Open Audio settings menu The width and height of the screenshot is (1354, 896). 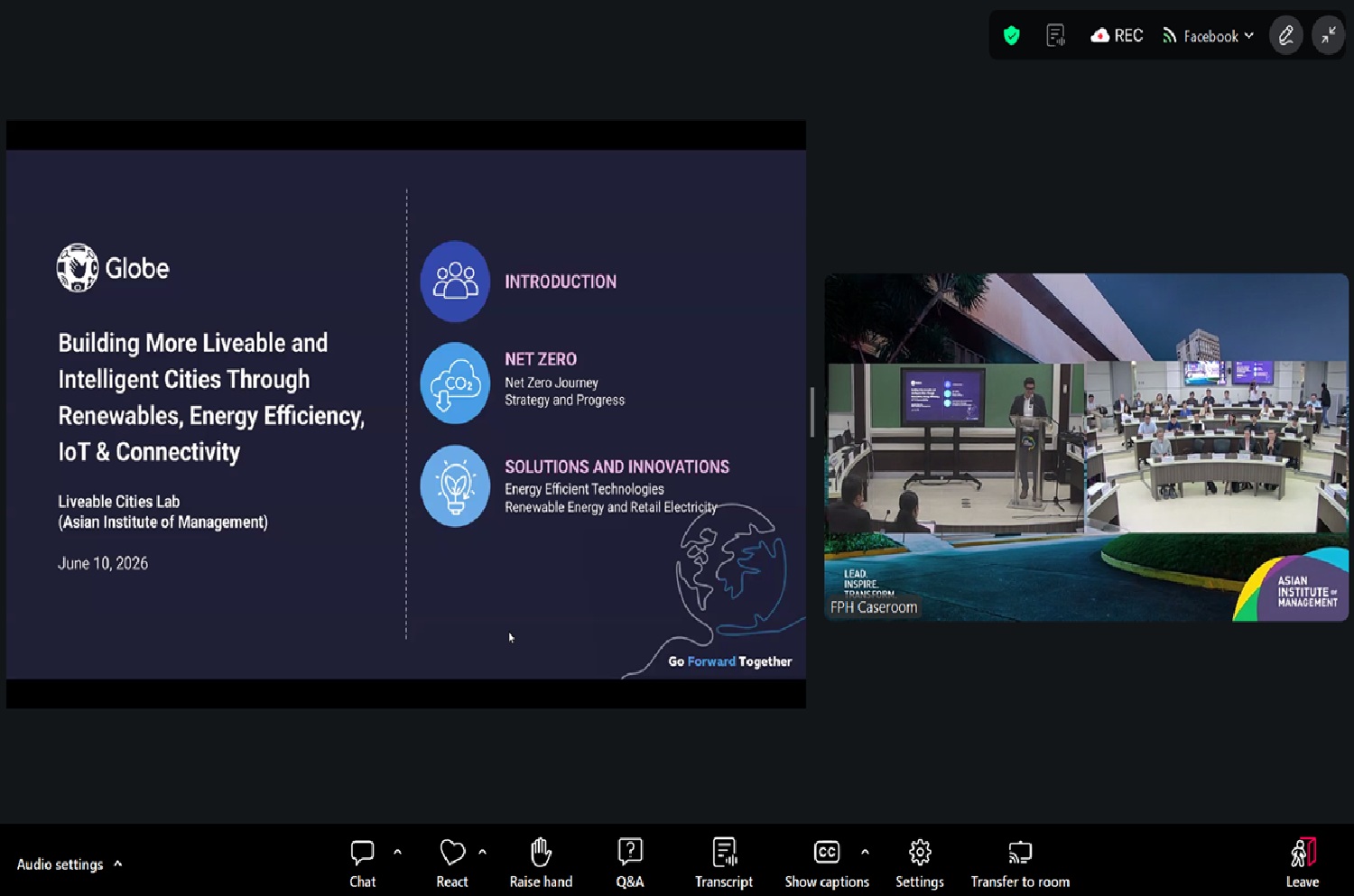pyautogui.click(x=70, y=864)
